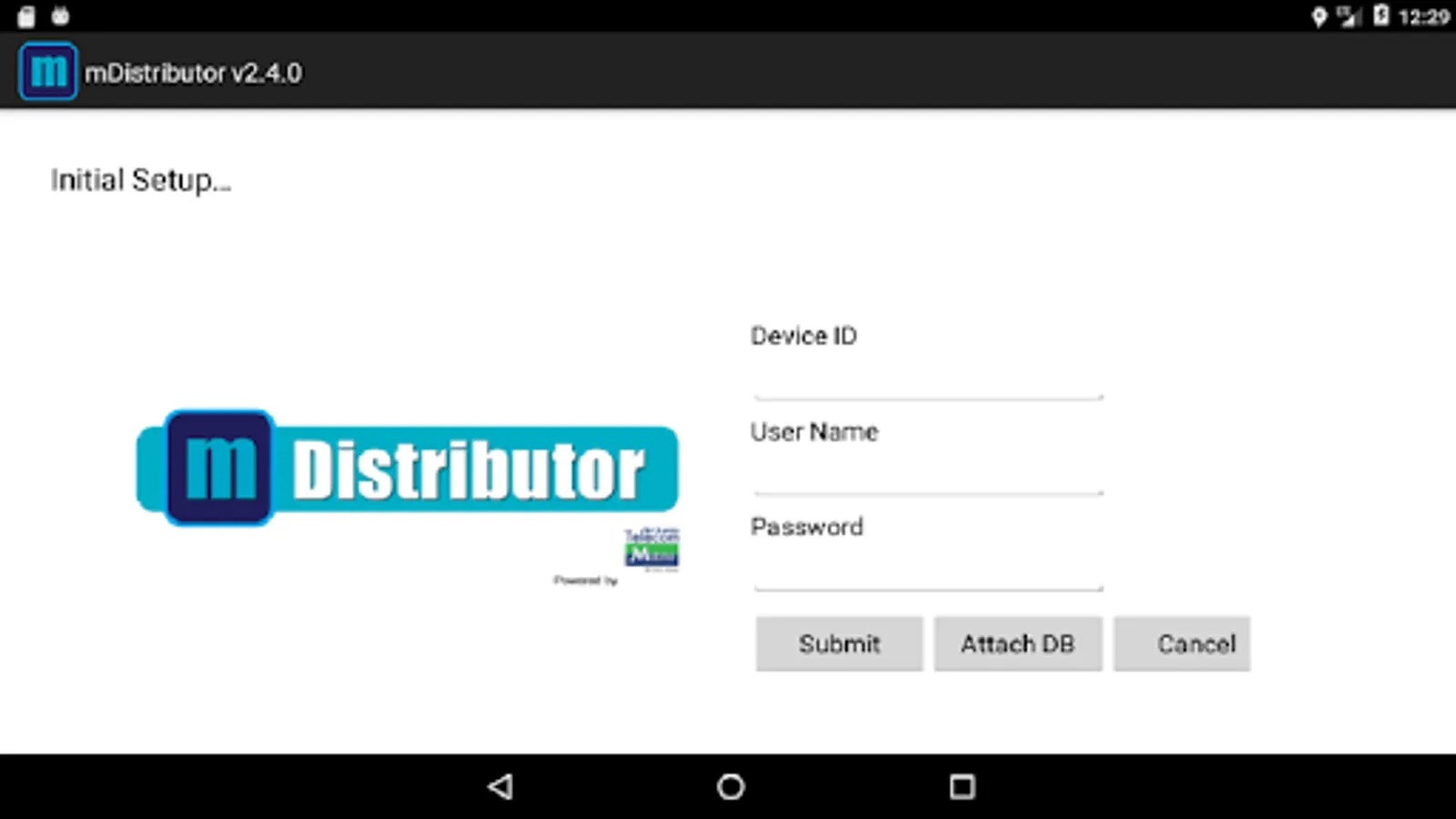
Task: Click the large mDistributor logo image
Action: click(x=407, y=468)
